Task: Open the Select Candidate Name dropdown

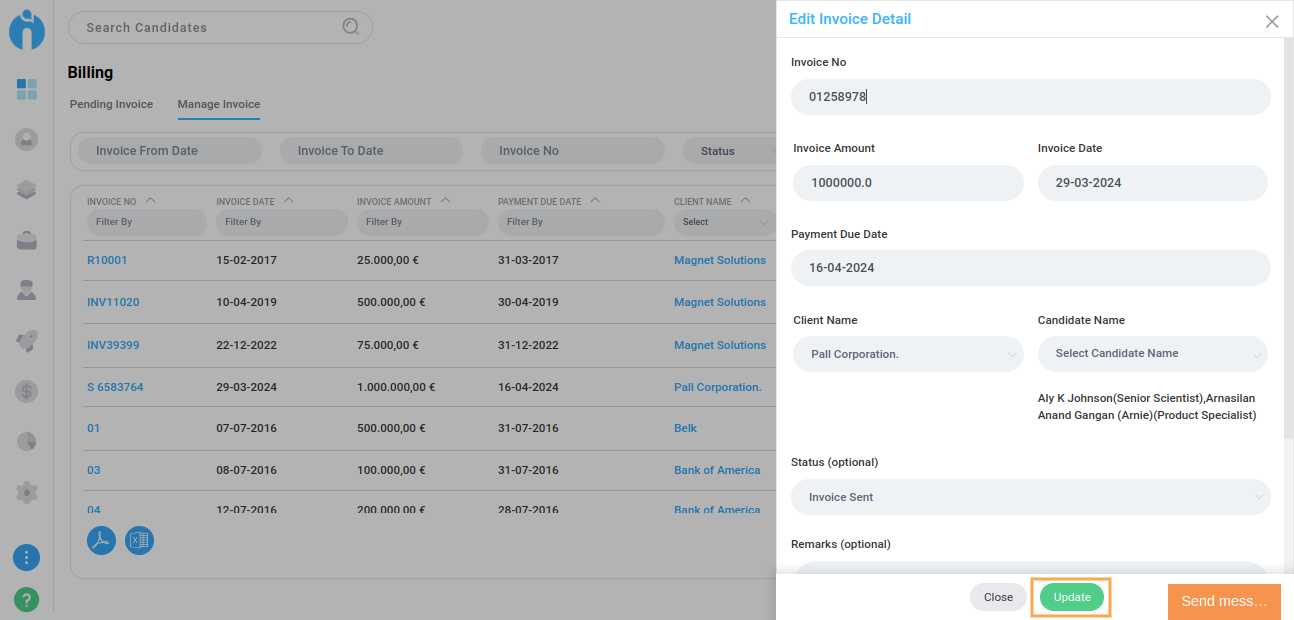Action: click(1152, 354)
